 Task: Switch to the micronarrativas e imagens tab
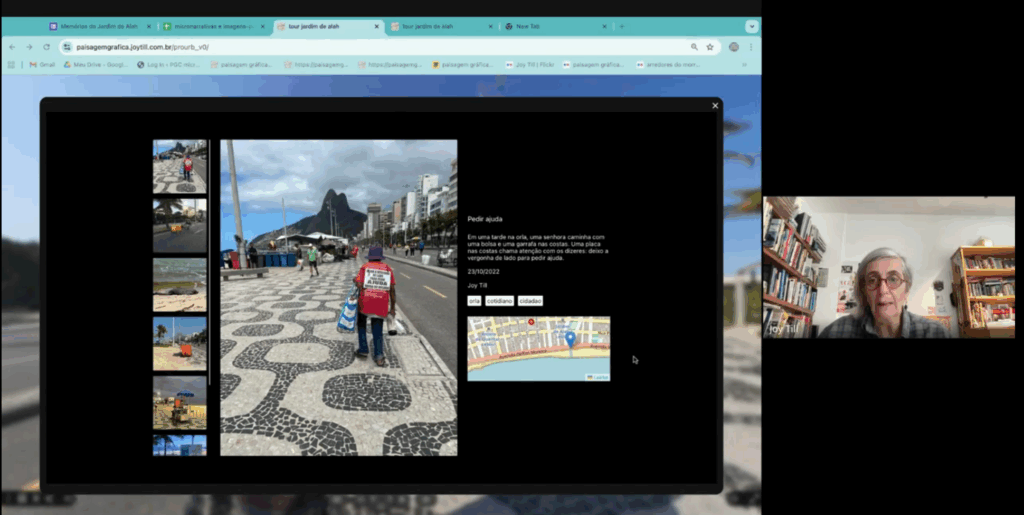point(212,26)
